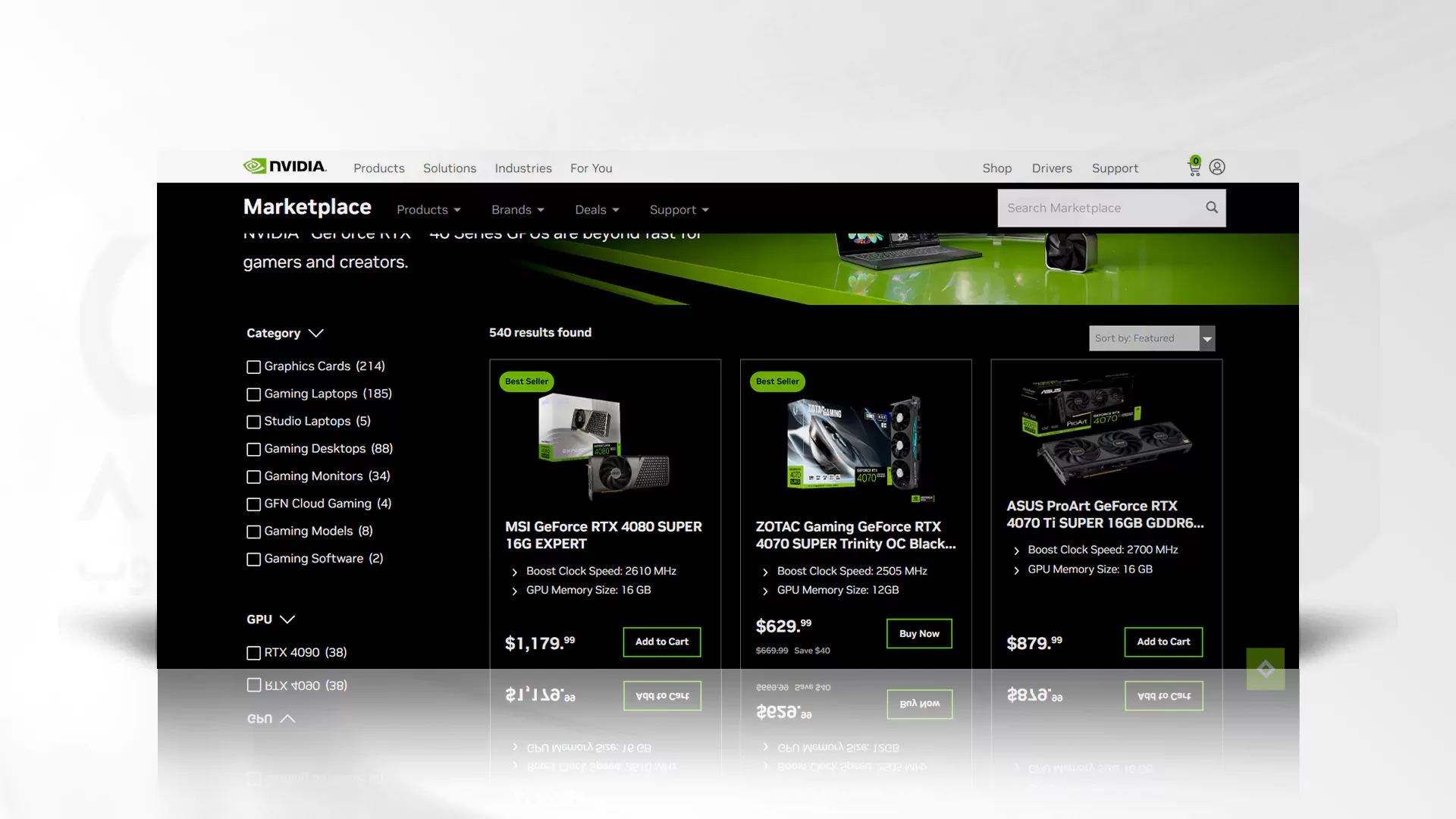Expand the Category filter section
Viewport: 1456px width, 819px height.
click(x=316, y=332)
